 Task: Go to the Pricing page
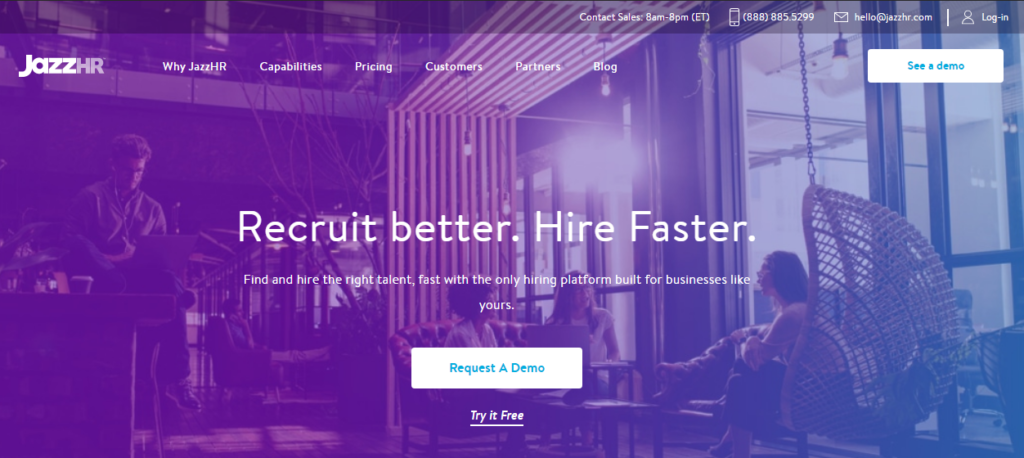coord(374,67)
